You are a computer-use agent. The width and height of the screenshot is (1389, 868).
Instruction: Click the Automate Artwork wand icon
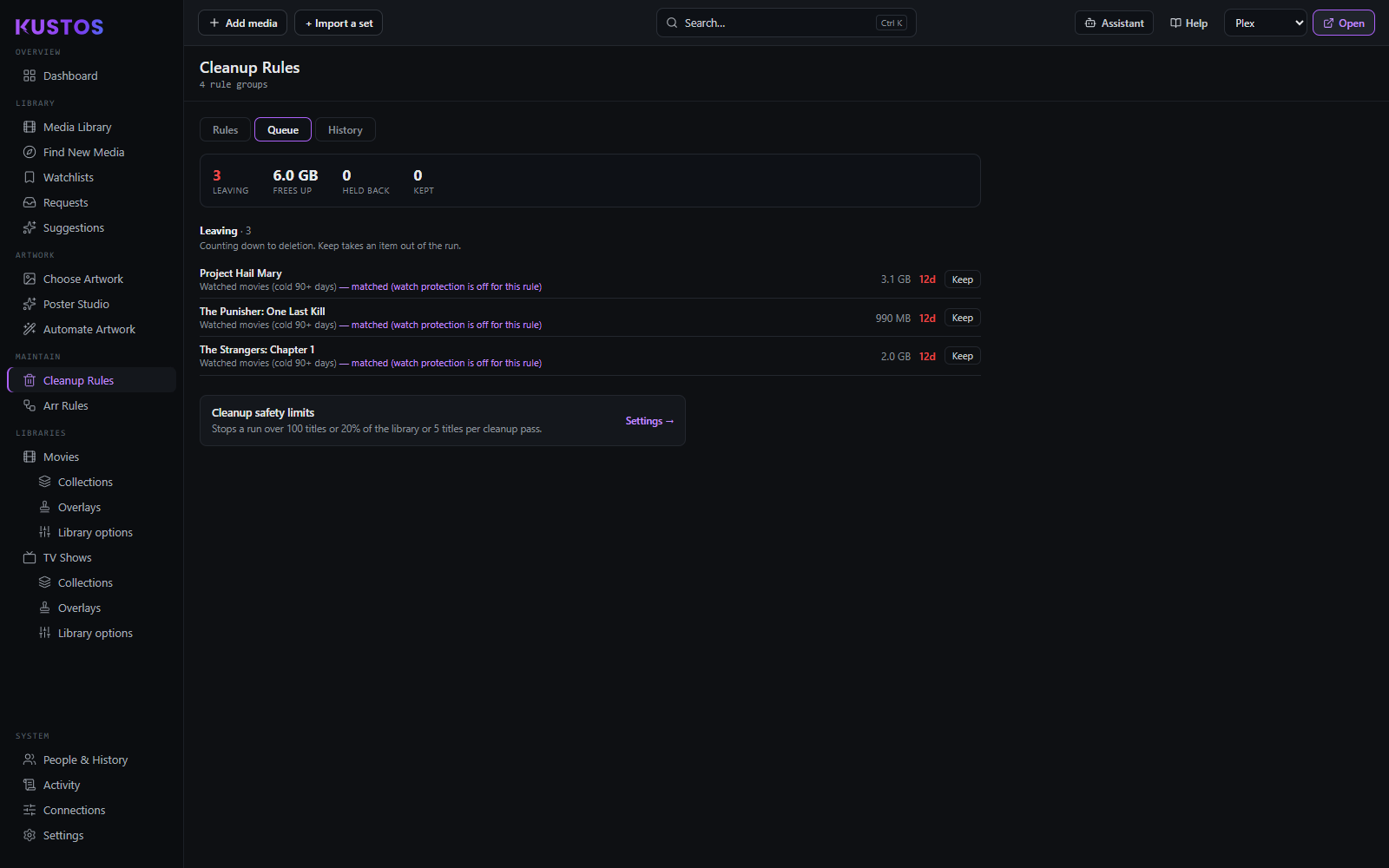point(30,329)
